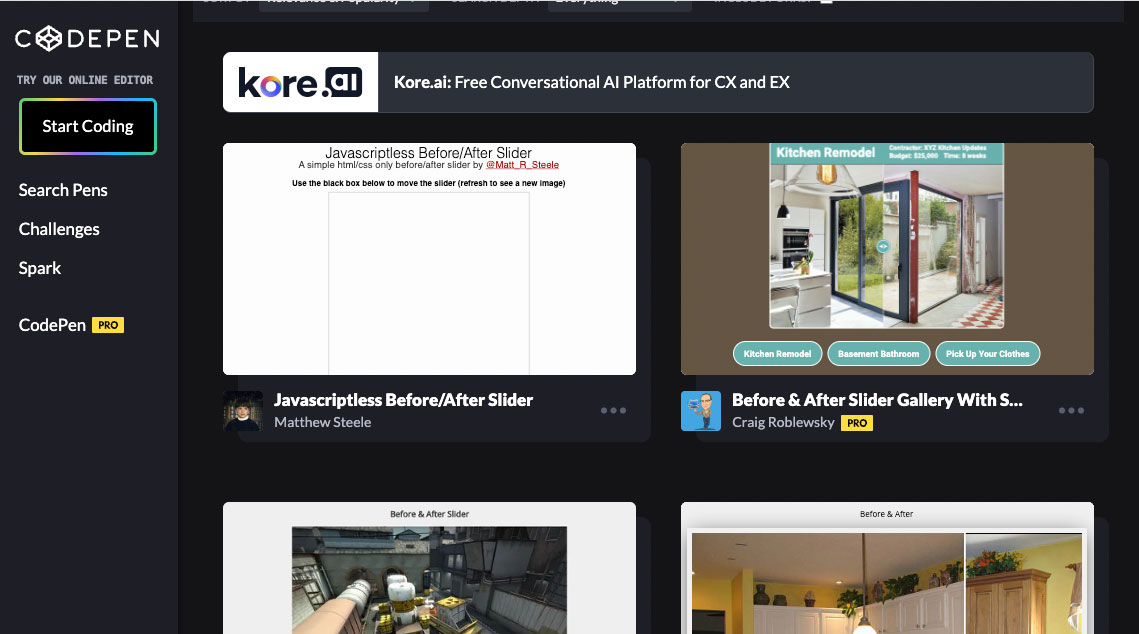This screenshot has width=1139, height=634.
Task: Expand the Everything filter dropdown
Action: 622,2
